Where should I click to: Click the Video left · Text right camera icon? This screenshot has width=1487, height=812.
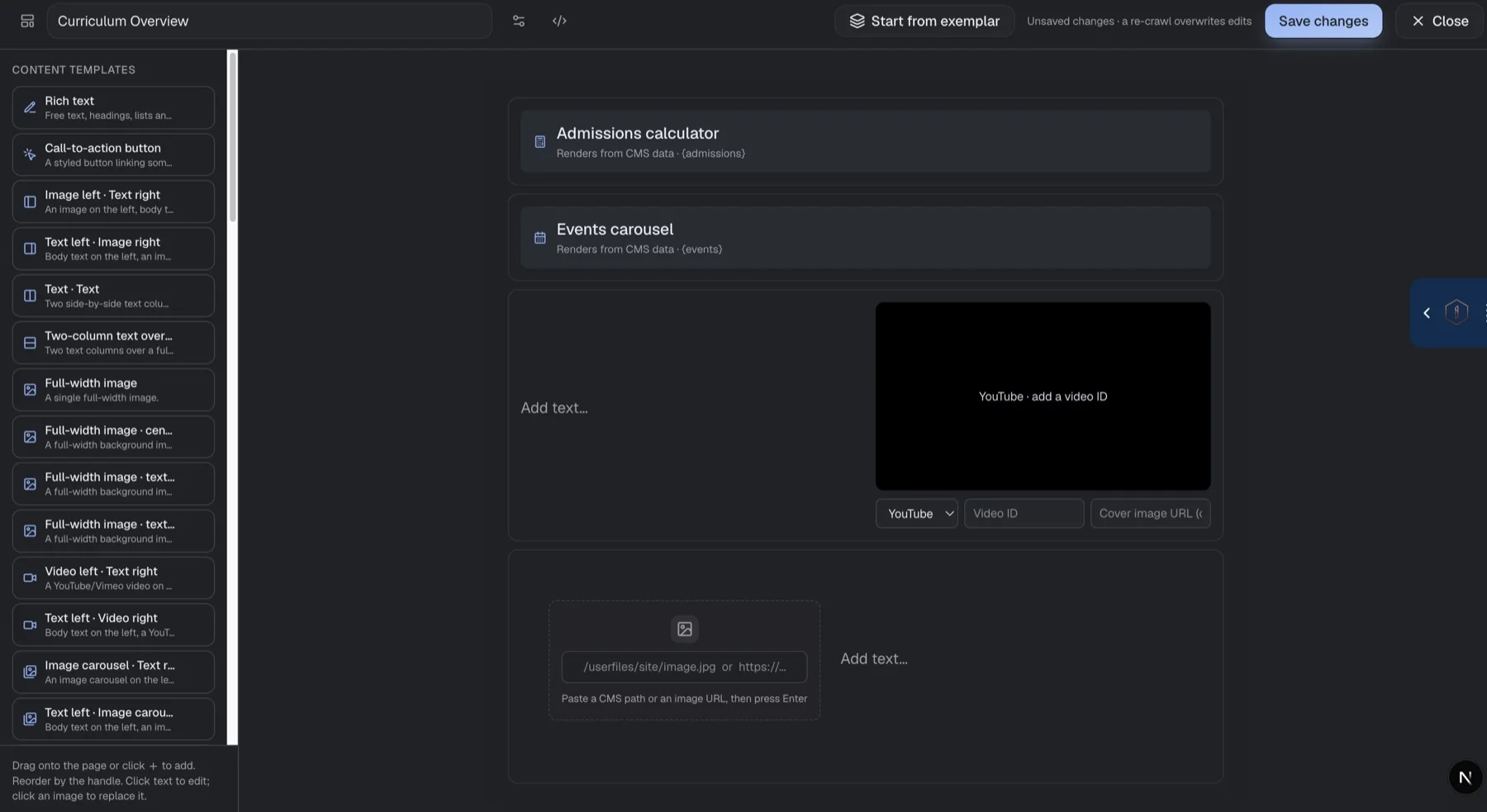[x=30, y=578]
